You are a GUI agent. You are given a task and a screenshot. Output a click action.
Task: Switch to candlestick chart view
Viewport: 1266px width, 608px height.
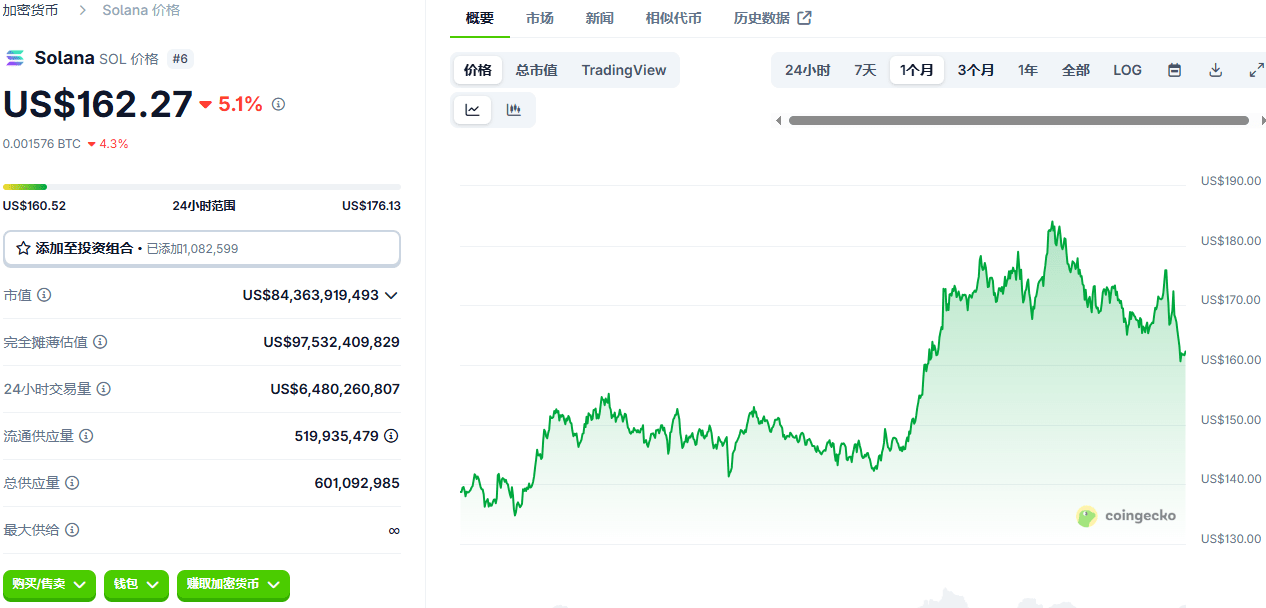(514, 110)
